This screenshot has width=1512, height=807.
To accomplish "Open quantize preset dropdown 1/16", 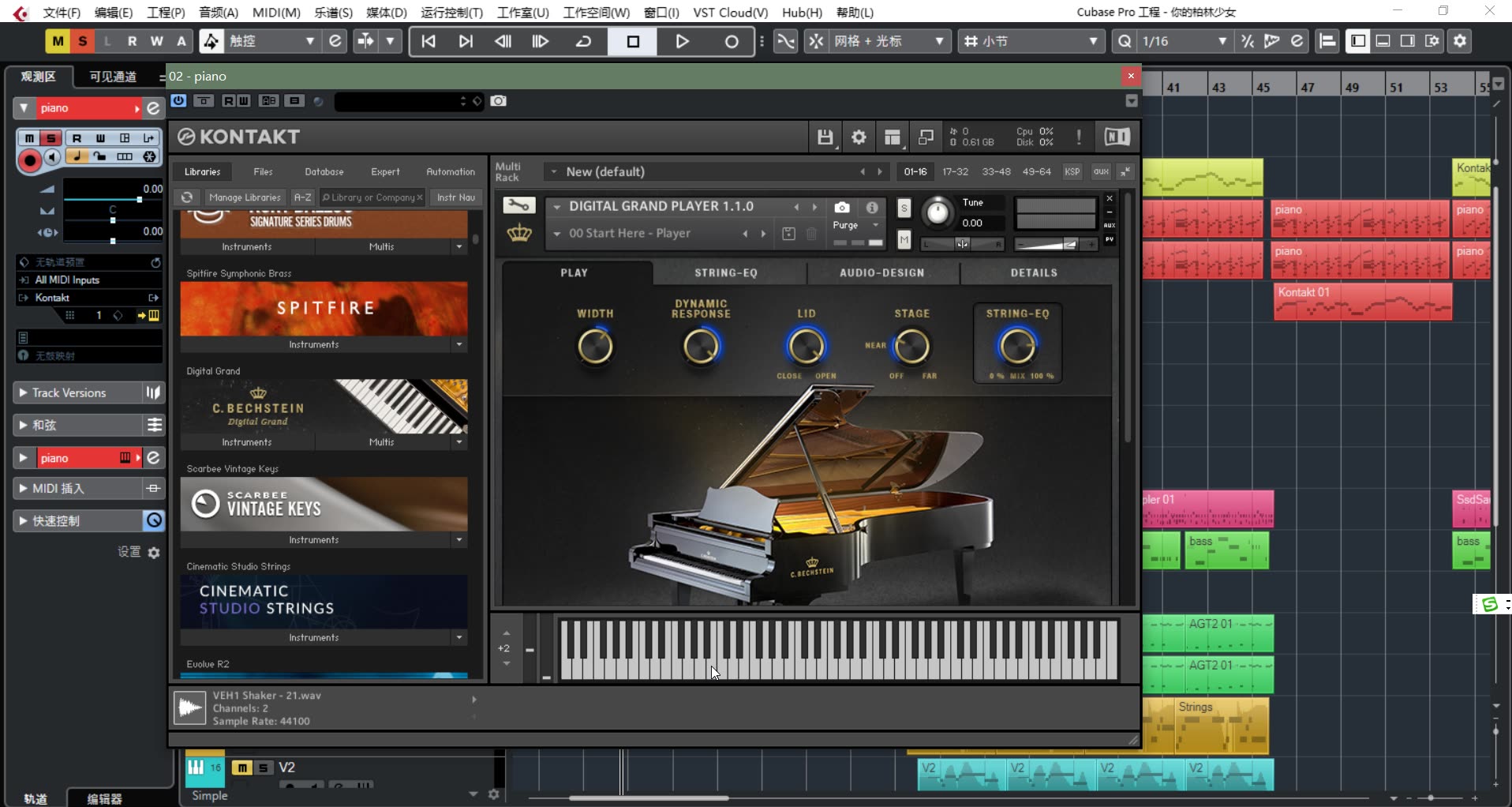I will tap(1184, 41).
